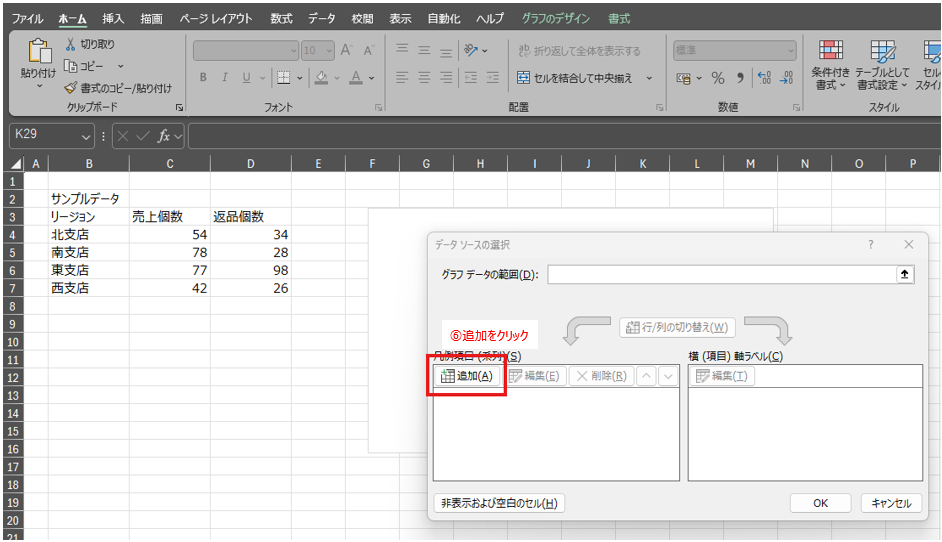Click the fx insert function icon
The height and width of the screenshot is (542, 942).
(x=164, y=136)
